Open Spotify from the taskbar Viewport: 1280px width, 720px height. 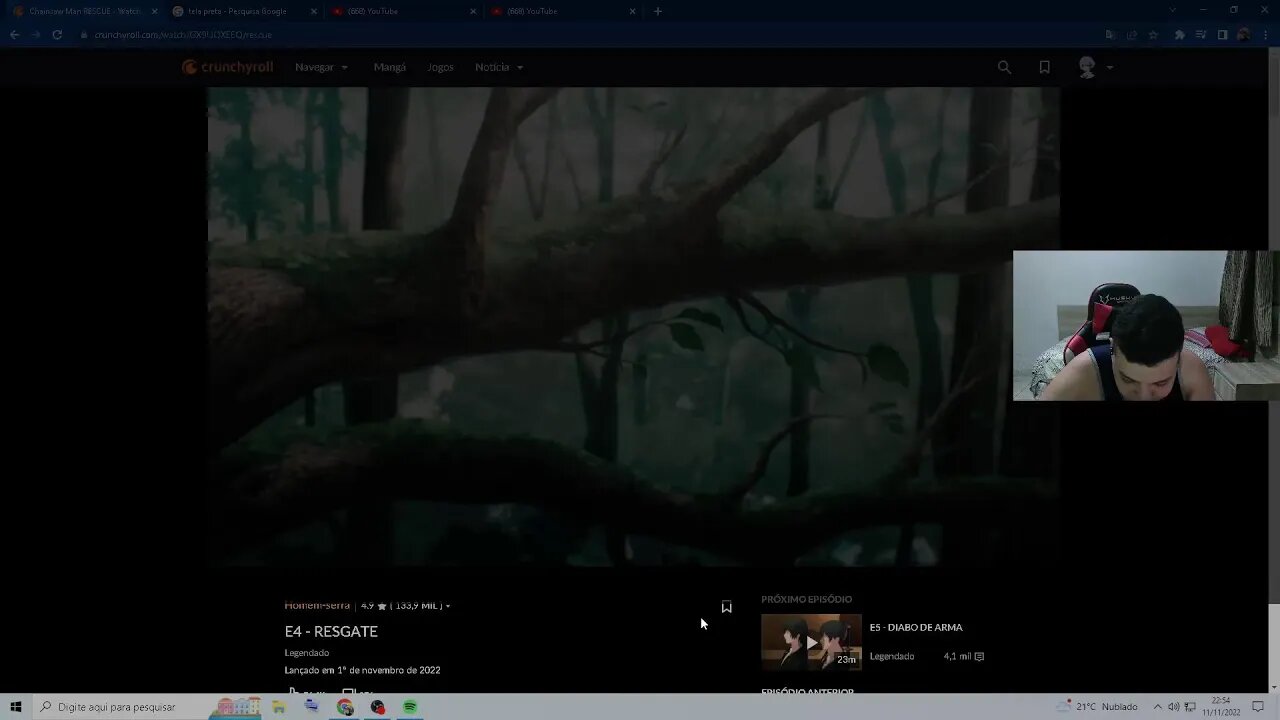(x=410, y=707)
